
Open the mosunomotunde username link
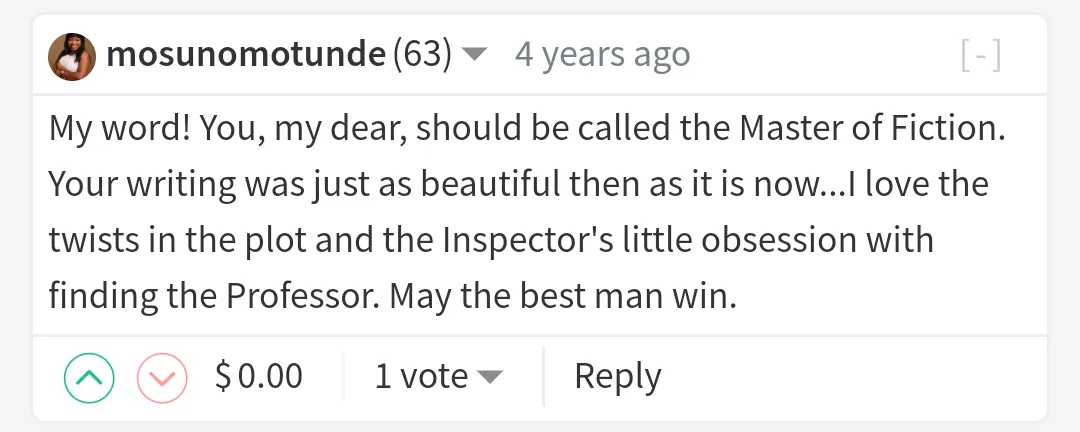point(245,55)
